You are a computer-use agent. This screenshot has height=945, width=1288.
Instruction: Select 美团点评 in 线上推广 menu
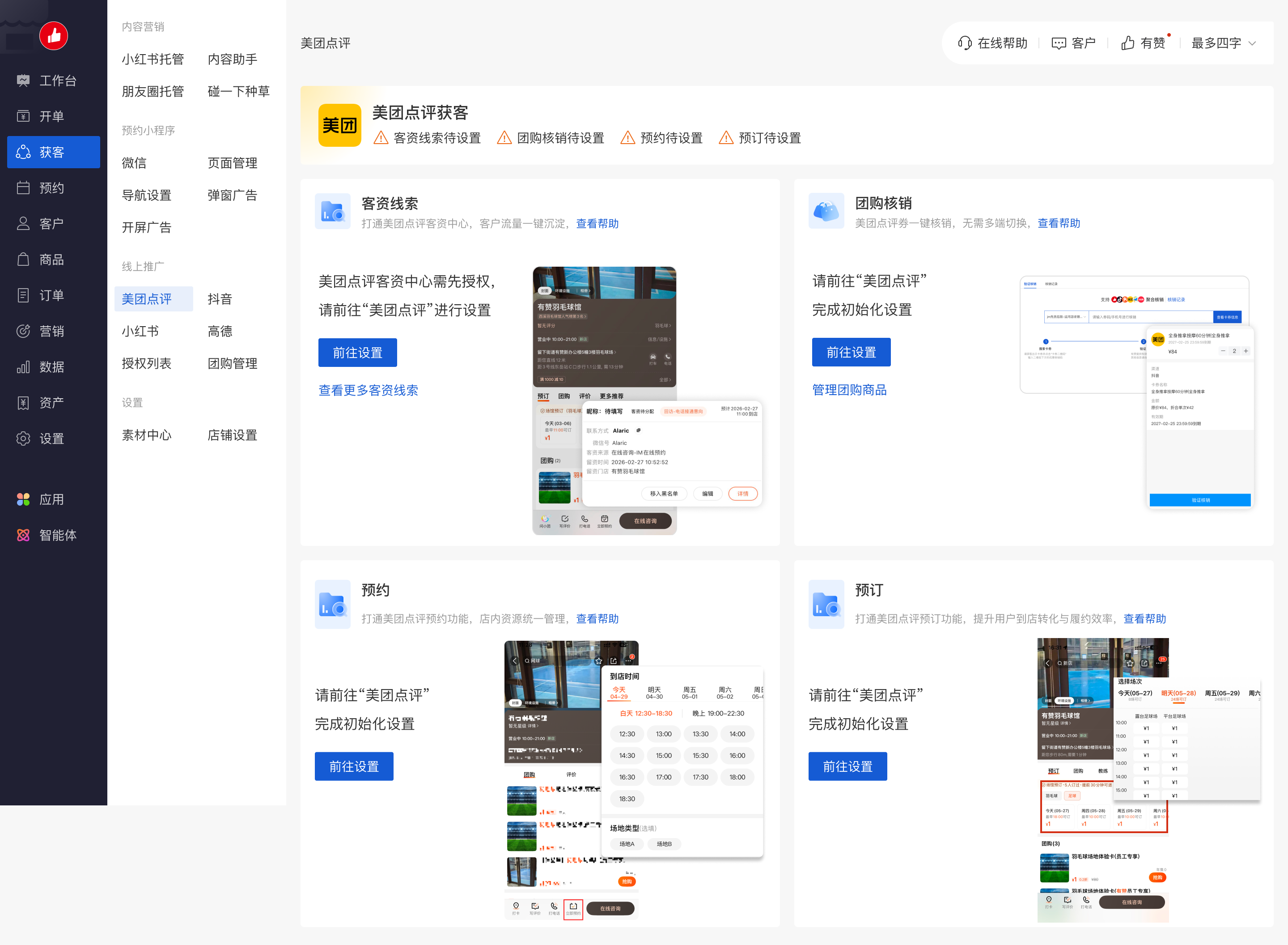point(154,298)
